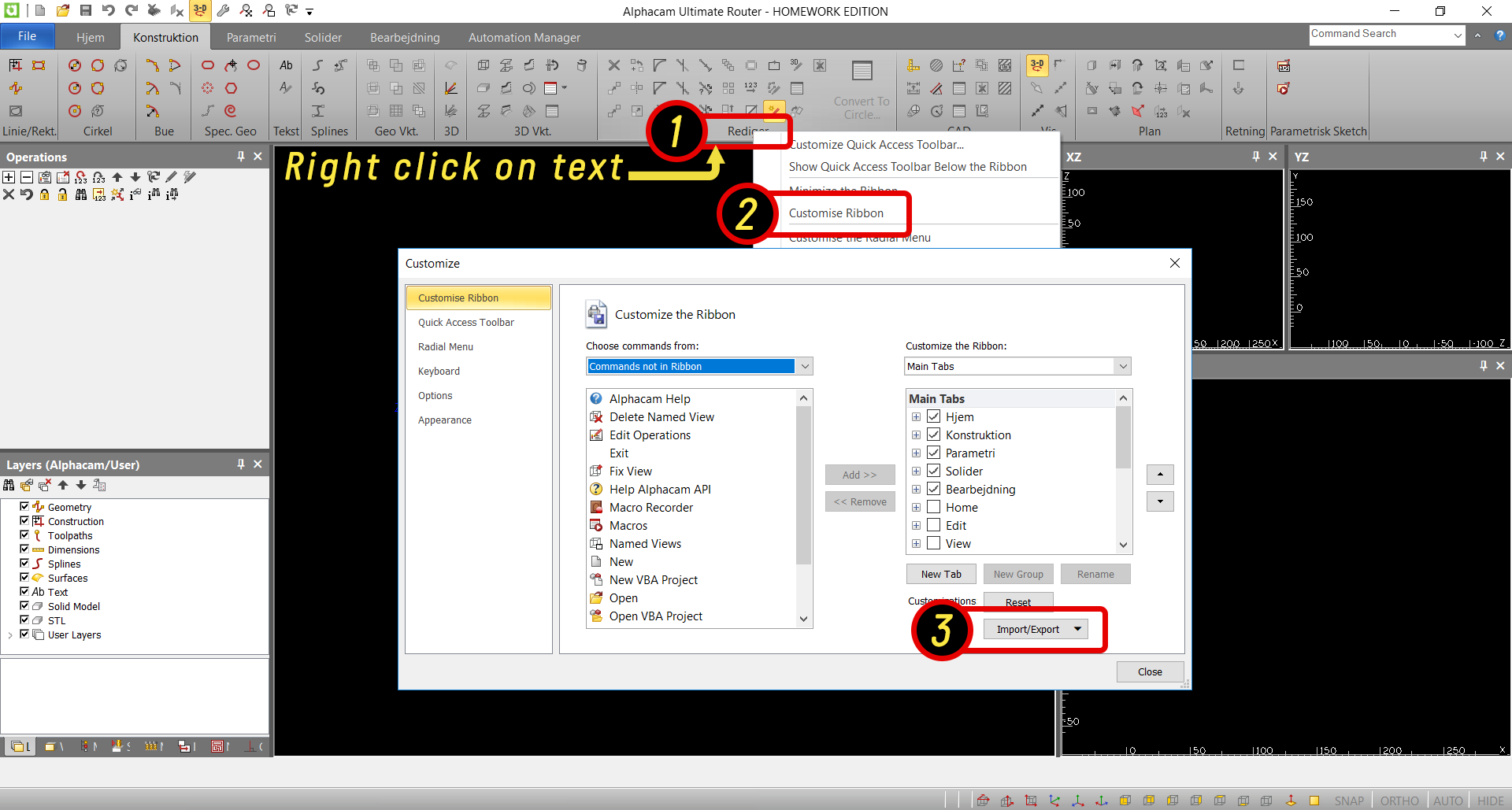Toggle the 3-D view icon in quick access toolbar
Viewport: 1512px width, 810px height.
(x=200, y=10)
